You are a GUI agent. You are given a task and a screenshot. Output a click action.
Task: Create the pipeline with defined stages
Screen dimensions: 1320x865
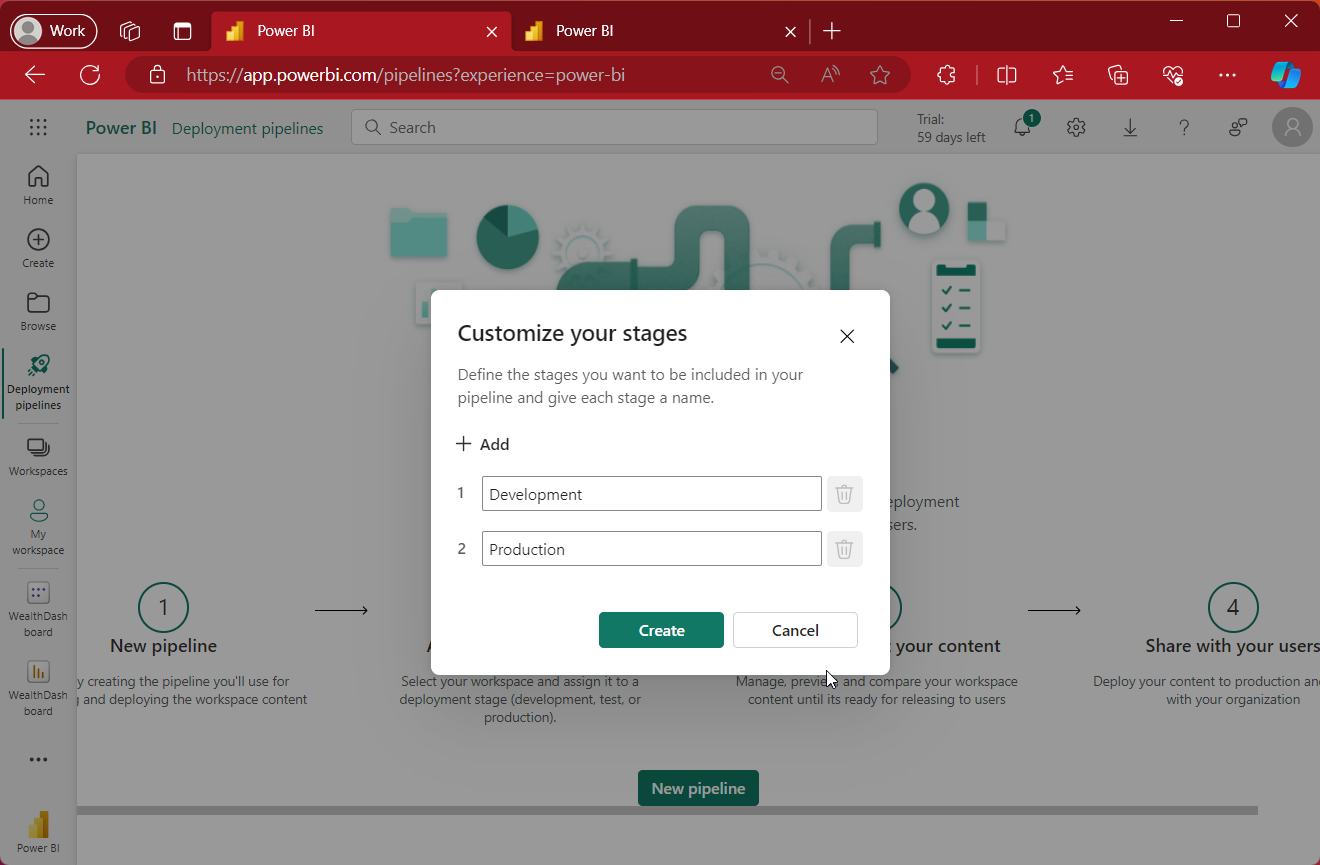coord(661,630)
